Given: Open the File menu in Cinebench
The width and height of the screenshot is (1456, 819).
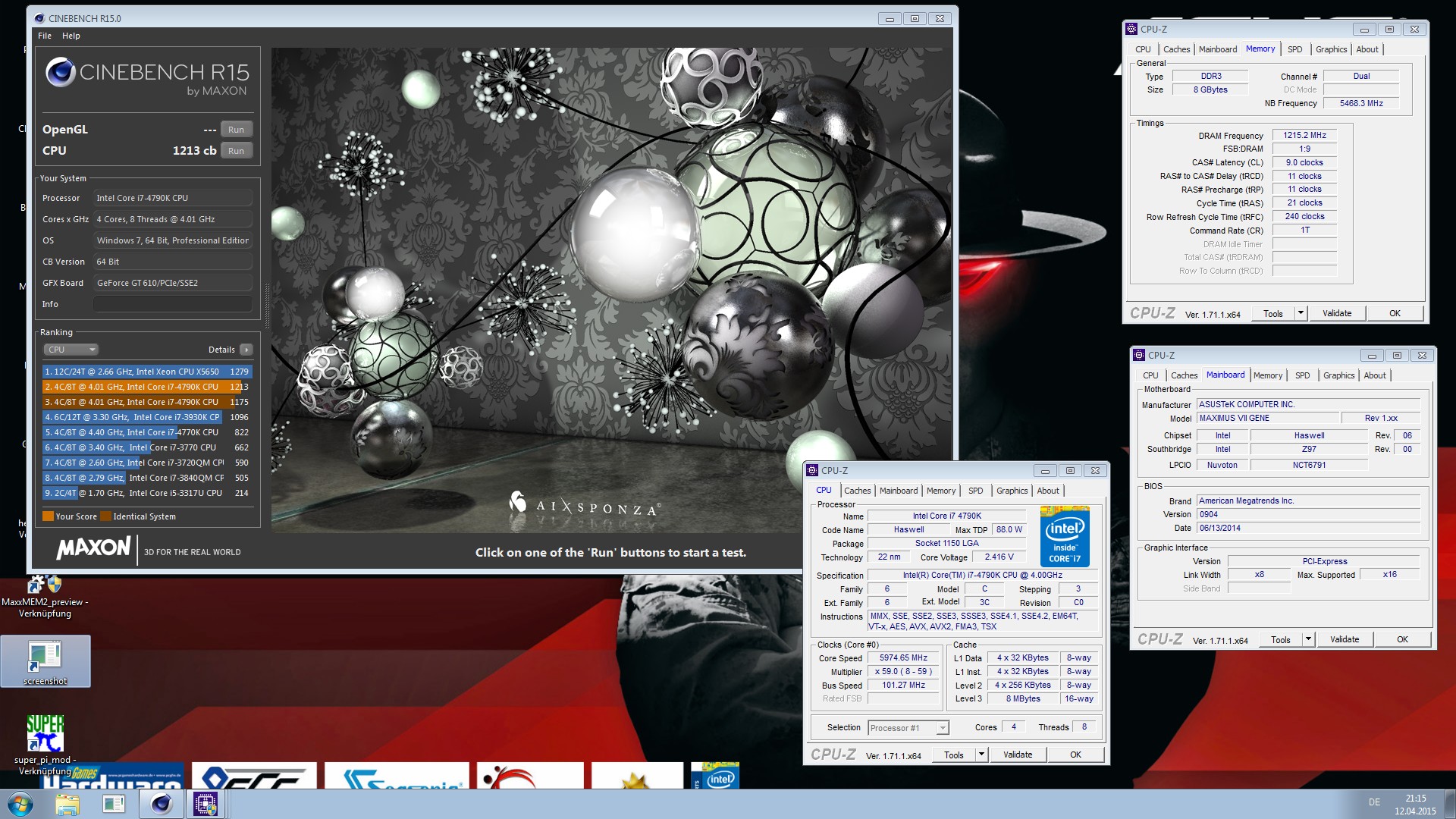Looking at the screenshot, I should [x=45, y=36].
